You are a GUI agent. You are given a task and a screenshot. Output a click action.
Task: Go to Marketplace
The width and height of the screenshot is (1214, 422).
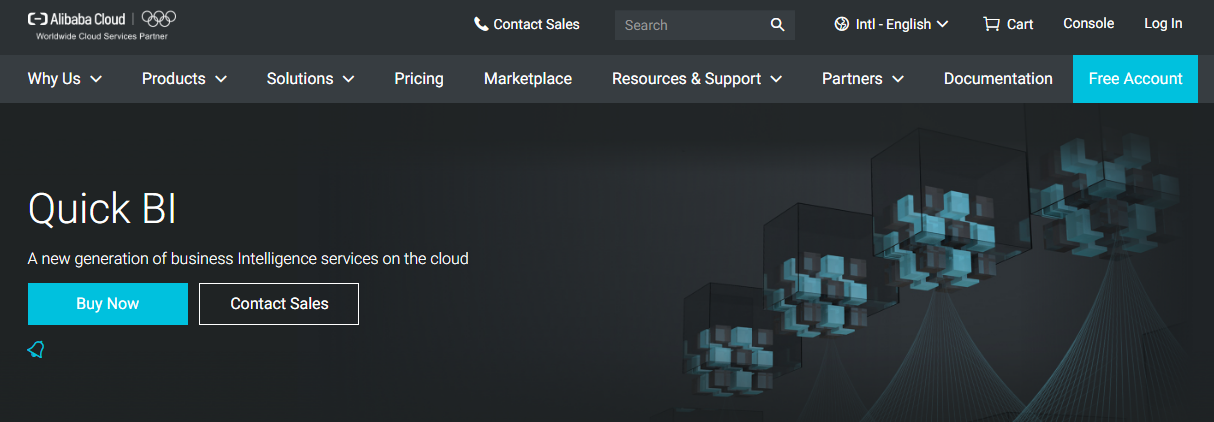528,79
